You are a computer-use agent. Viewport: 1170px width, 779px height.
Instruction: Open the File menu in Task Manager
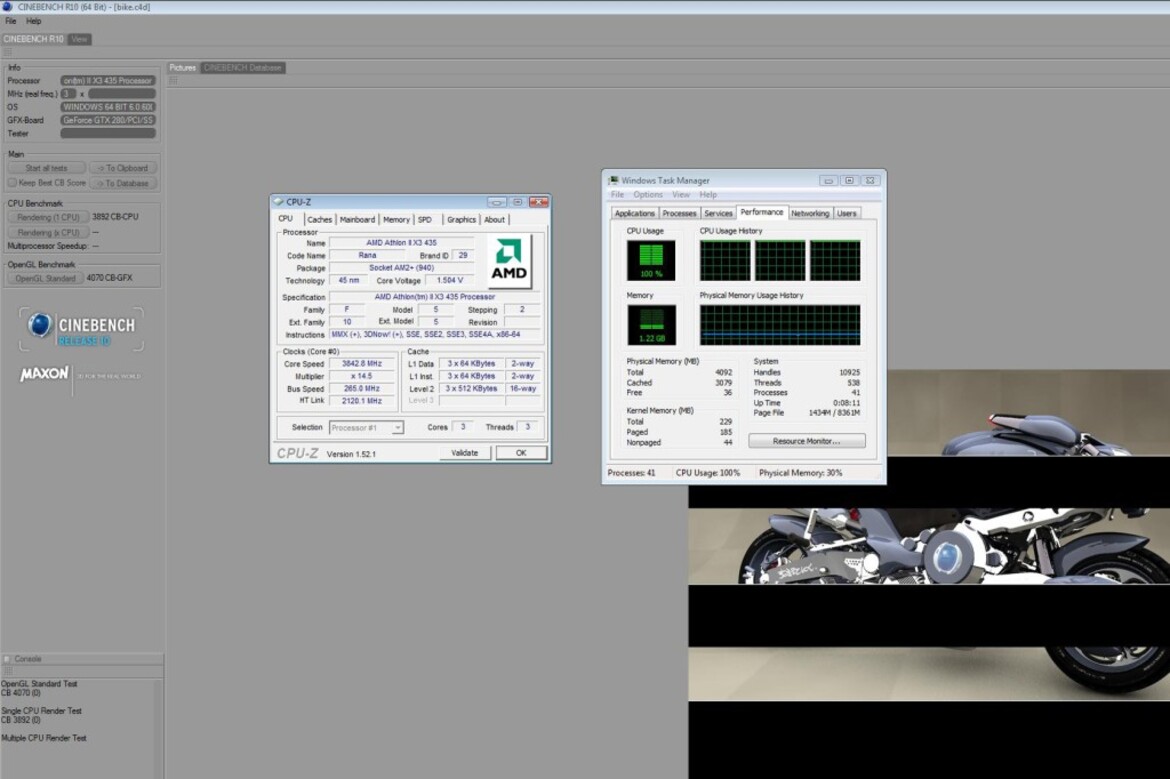point(618,195)
